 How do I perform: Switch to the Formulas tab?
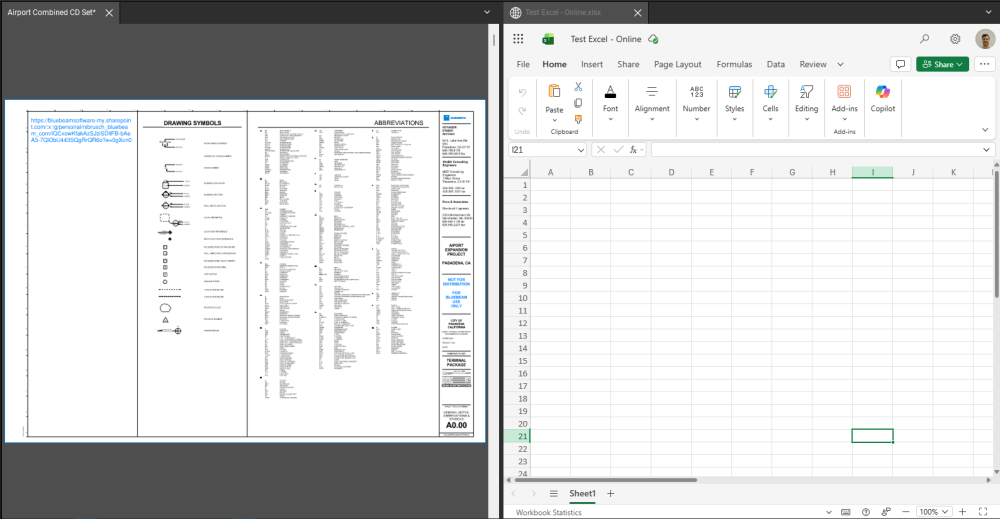point(734,64)
